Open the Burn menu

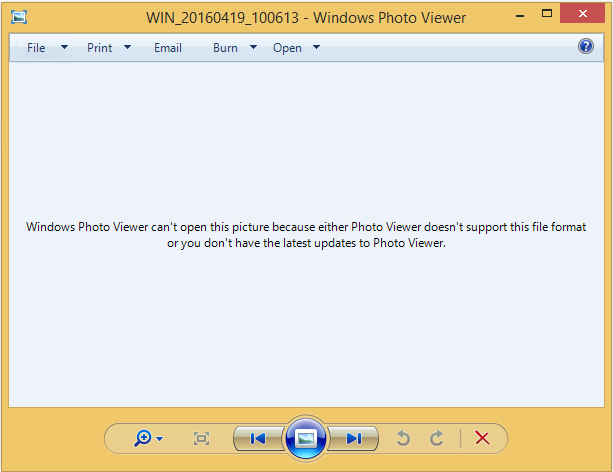pyautogui.click(x=225, y=48)
